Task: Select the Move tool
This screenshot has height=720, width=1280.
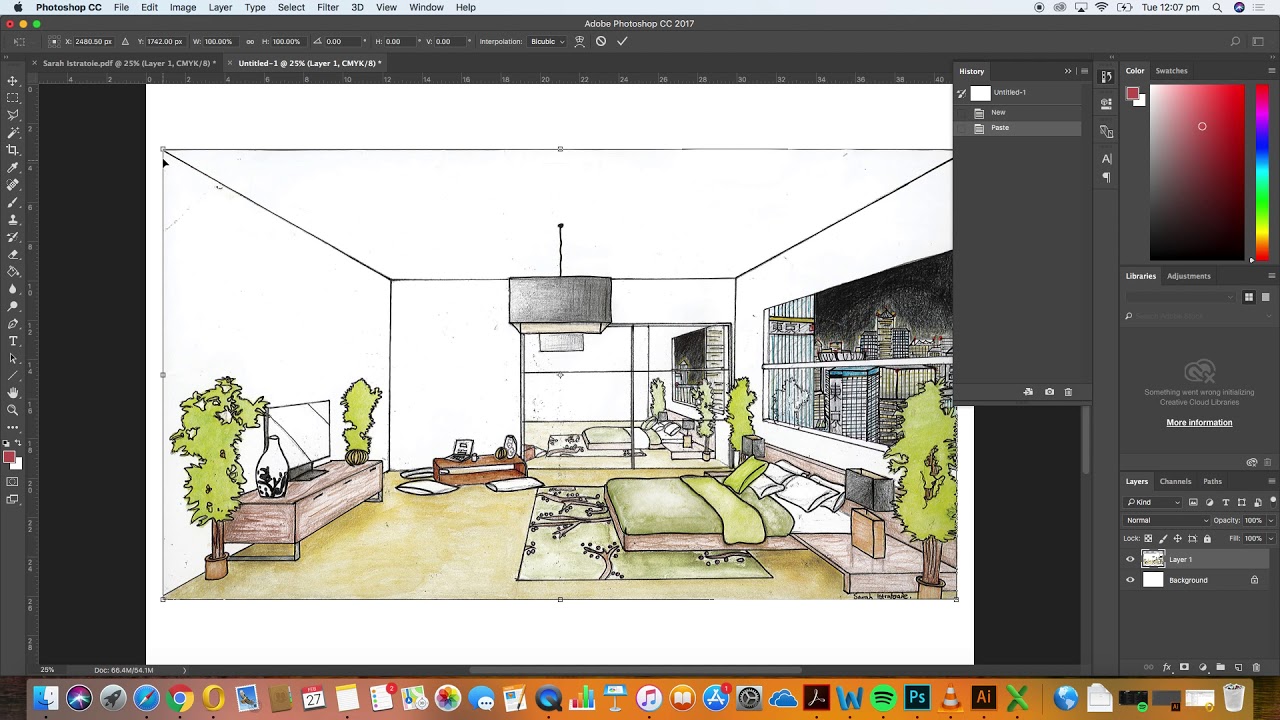Action: click(13, 81)
